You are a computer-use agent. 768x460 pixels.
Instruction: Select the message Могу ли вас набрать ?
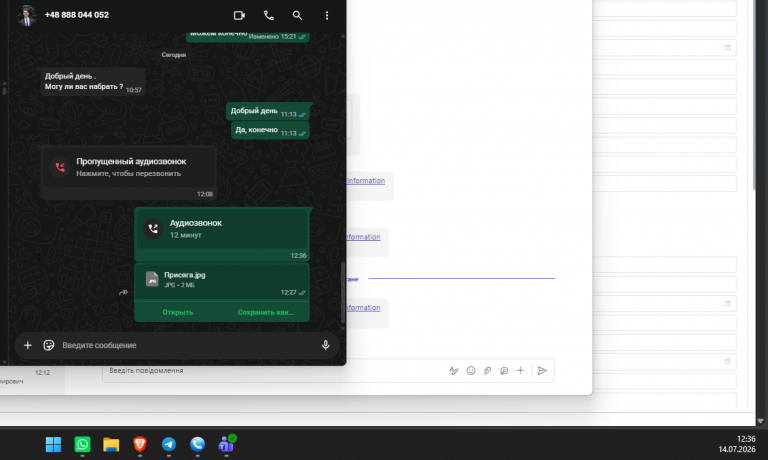pos(84,87)
